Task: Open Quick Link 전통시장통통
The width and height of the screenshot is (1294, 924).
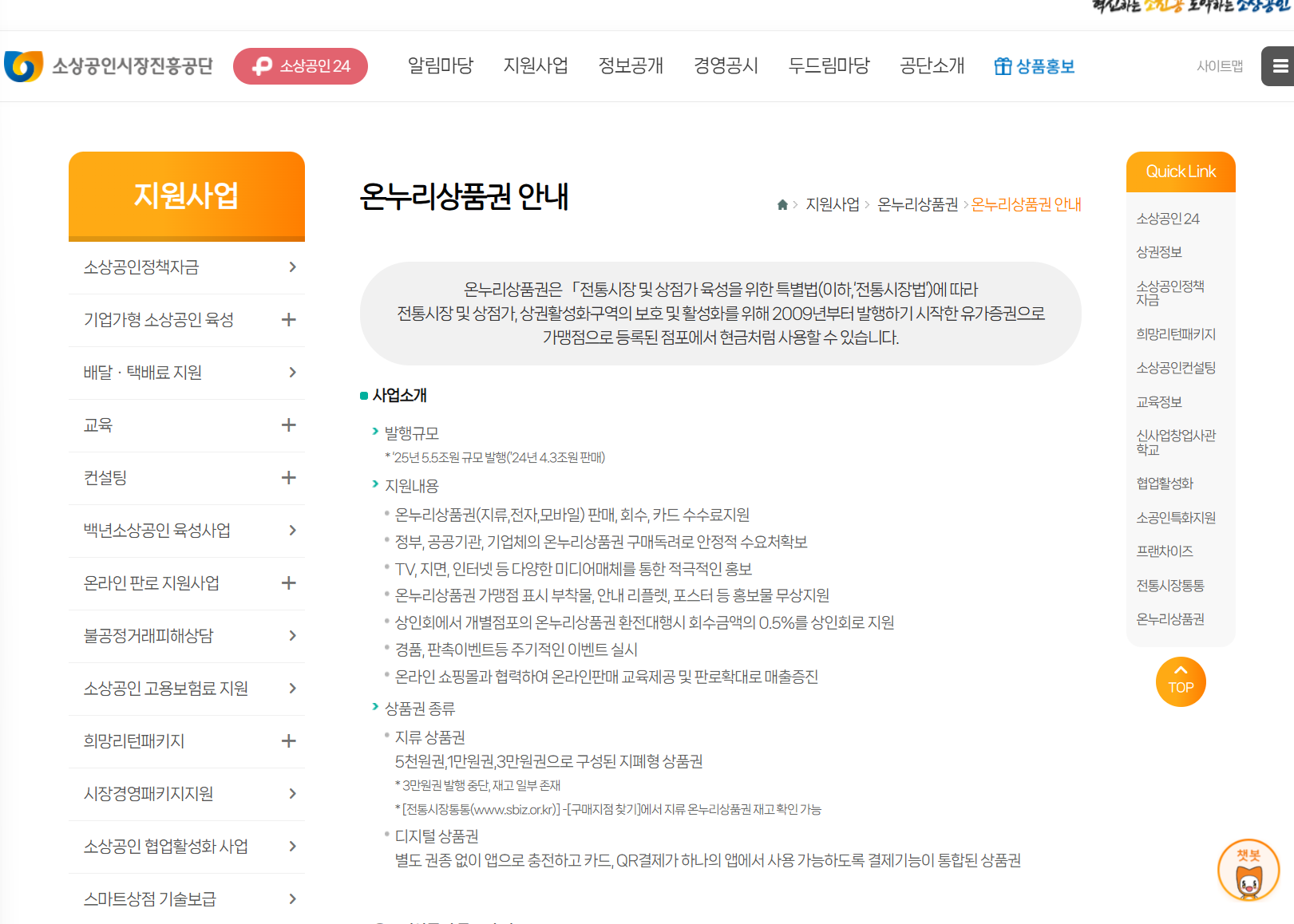Action: pyautogui.click(x=1170, y=586)
